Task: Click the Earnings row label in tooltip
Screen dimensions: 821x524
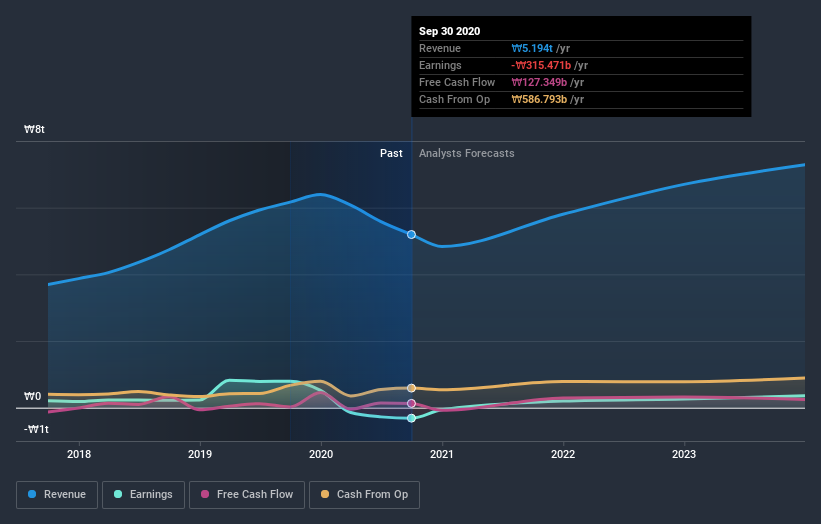Action: click(x=440, y=65)
